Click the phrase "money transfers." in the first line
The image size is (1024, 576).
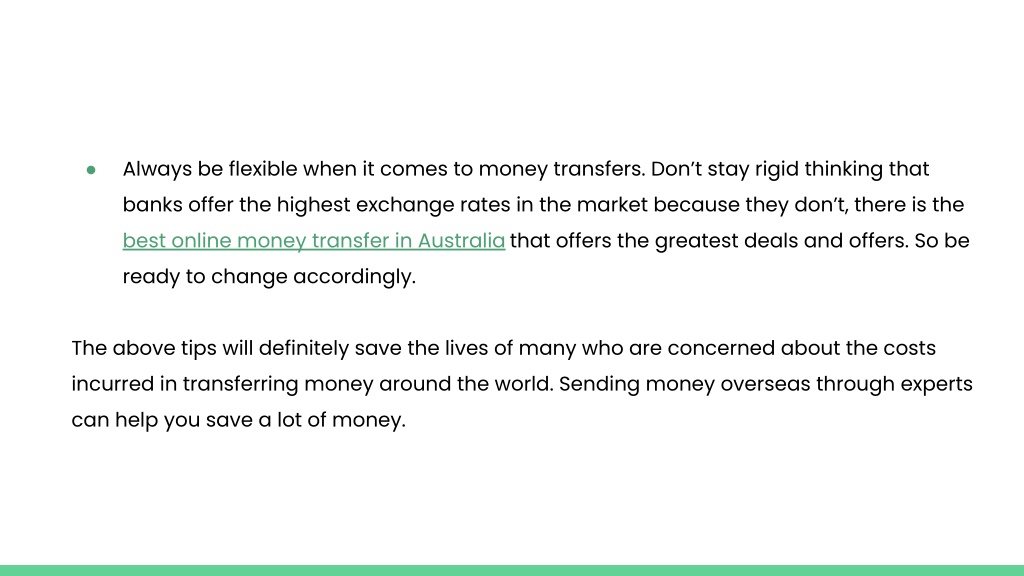click(x=562, y=169)
